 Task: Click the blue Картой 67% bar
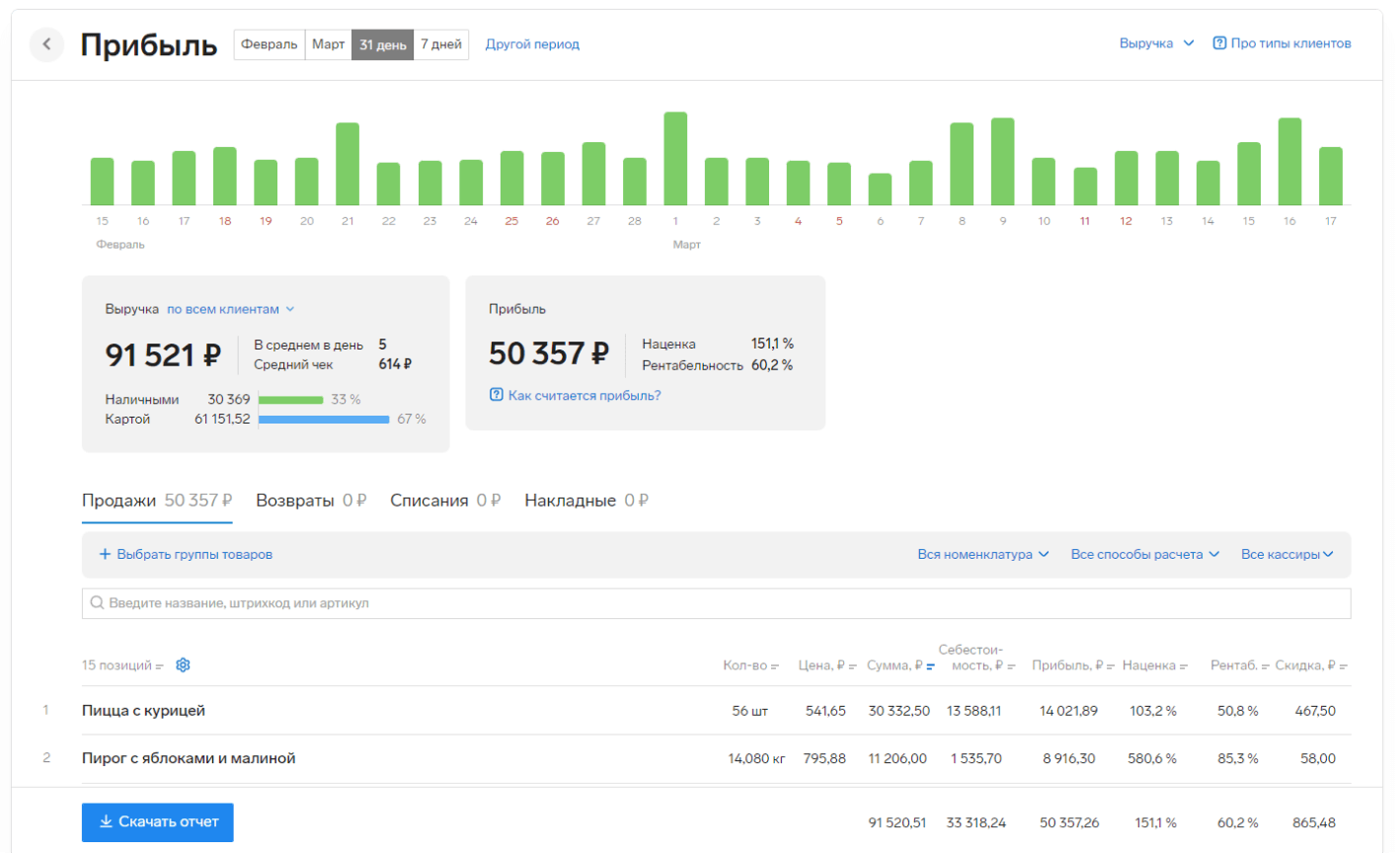click(324, 420)
